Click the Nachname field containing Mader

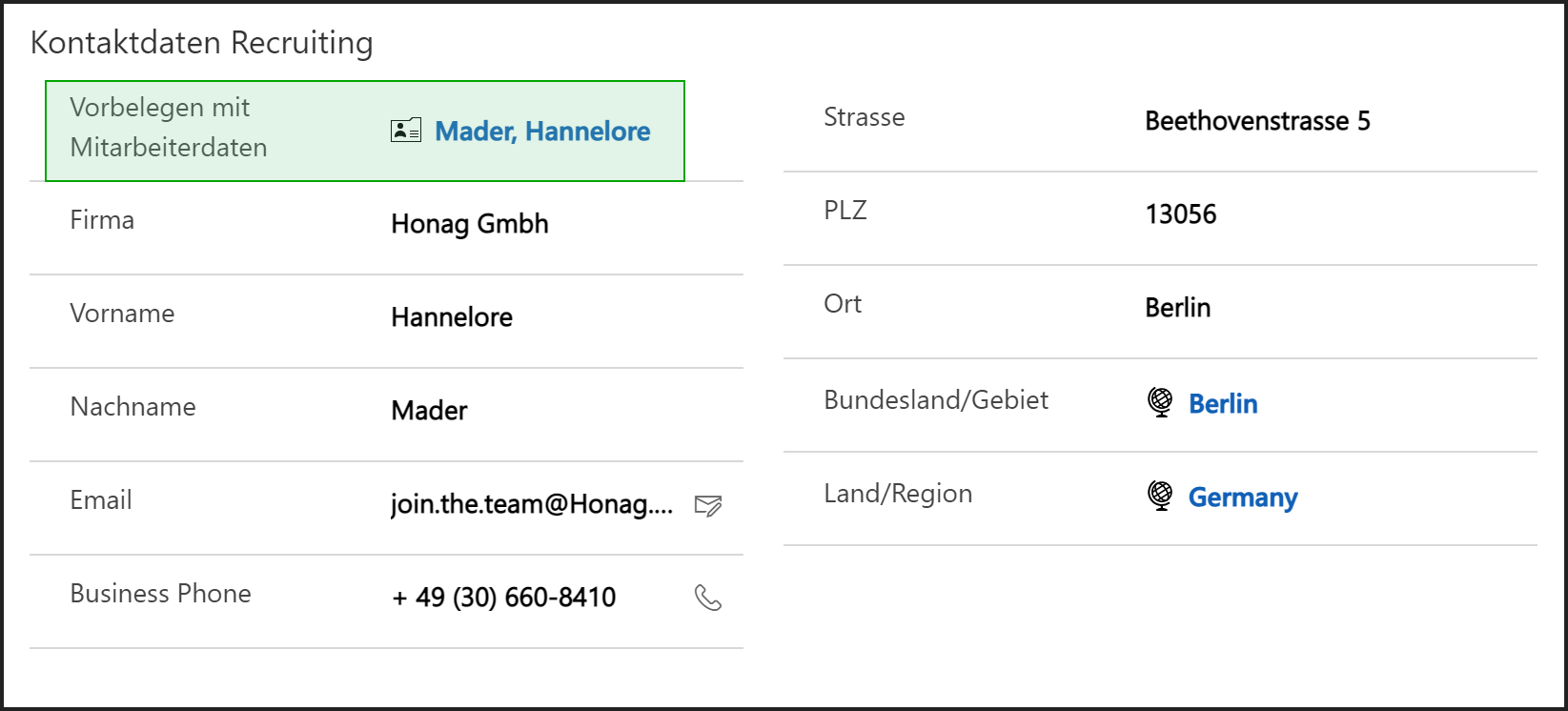(x=429, y=411)
